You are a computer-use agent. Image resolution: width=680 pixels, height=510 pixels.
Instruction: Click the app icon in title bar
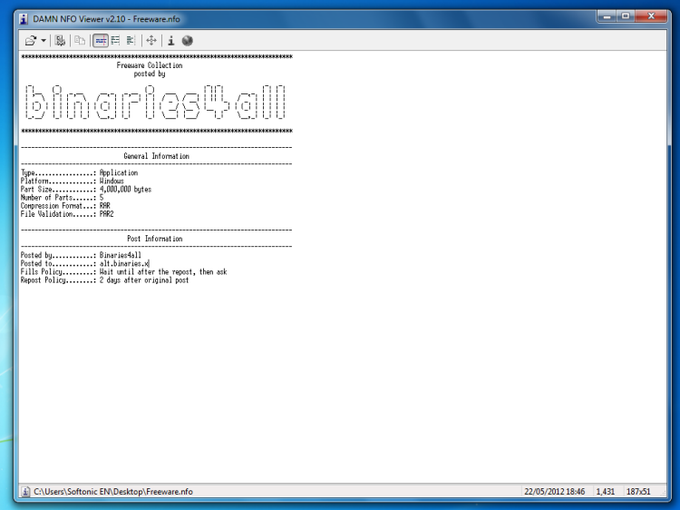23,19
